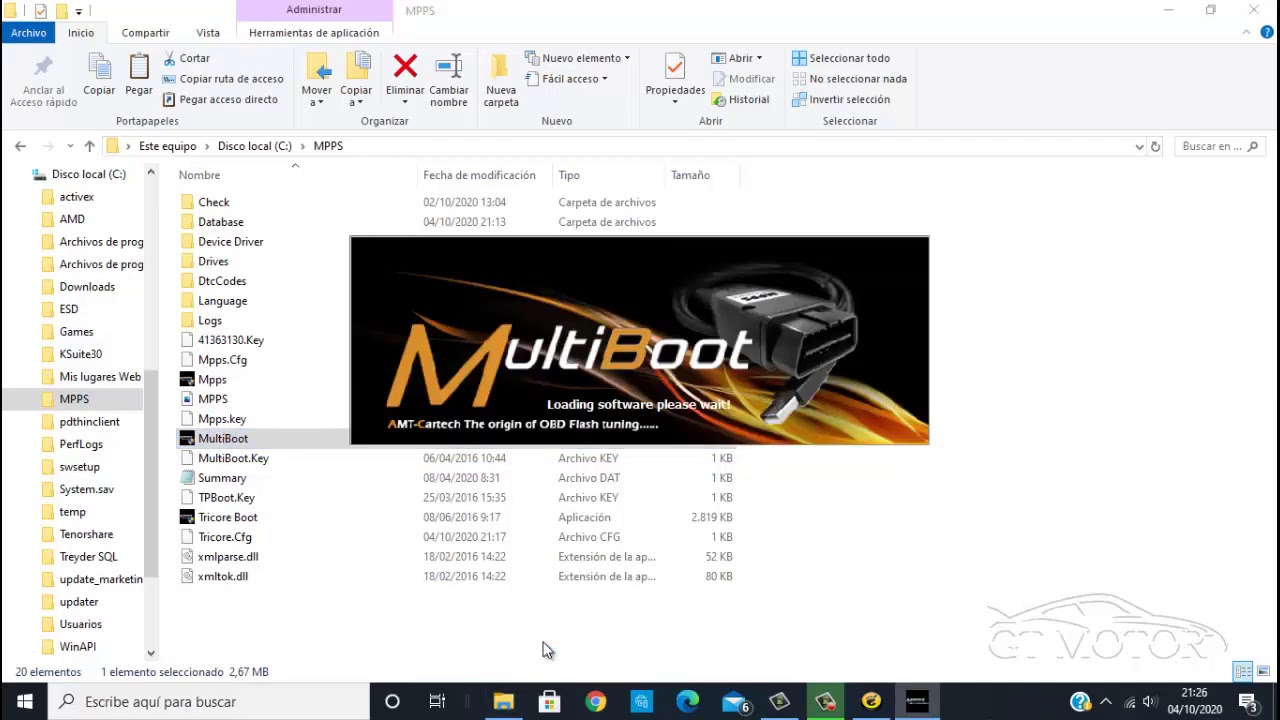Click the taskbar search box
Image resolution: width=1280 pixels, height=720 pixels.
pos(209,701)
